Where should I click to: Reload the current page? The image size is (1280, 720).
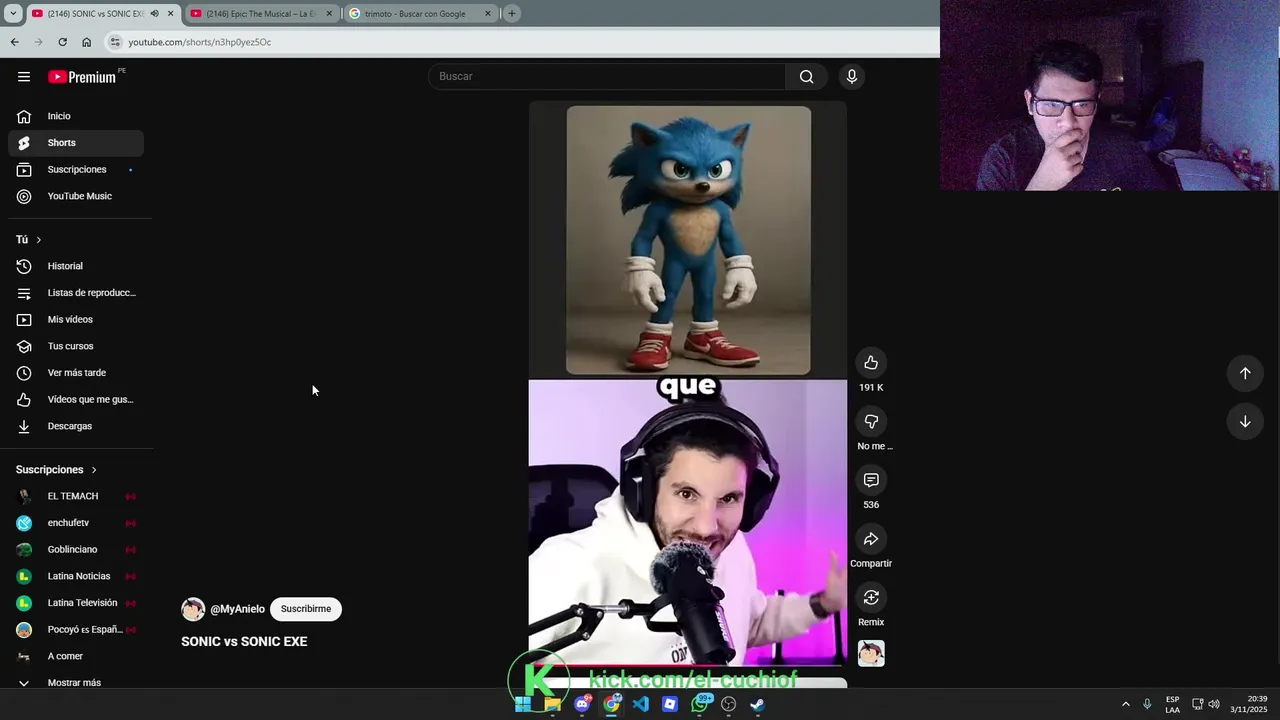pyautogui.click(x=62, y=42)
